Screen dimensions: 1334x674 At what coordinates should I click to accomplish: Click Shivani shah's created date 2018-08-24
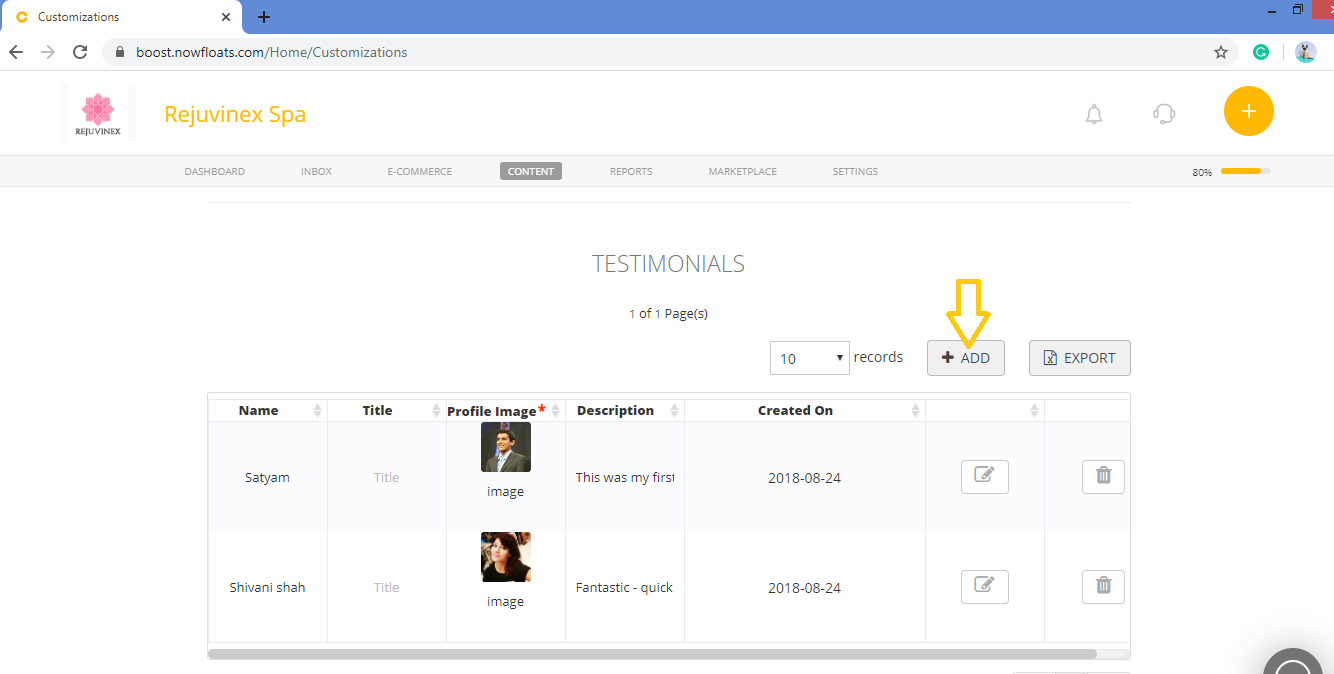804,588
